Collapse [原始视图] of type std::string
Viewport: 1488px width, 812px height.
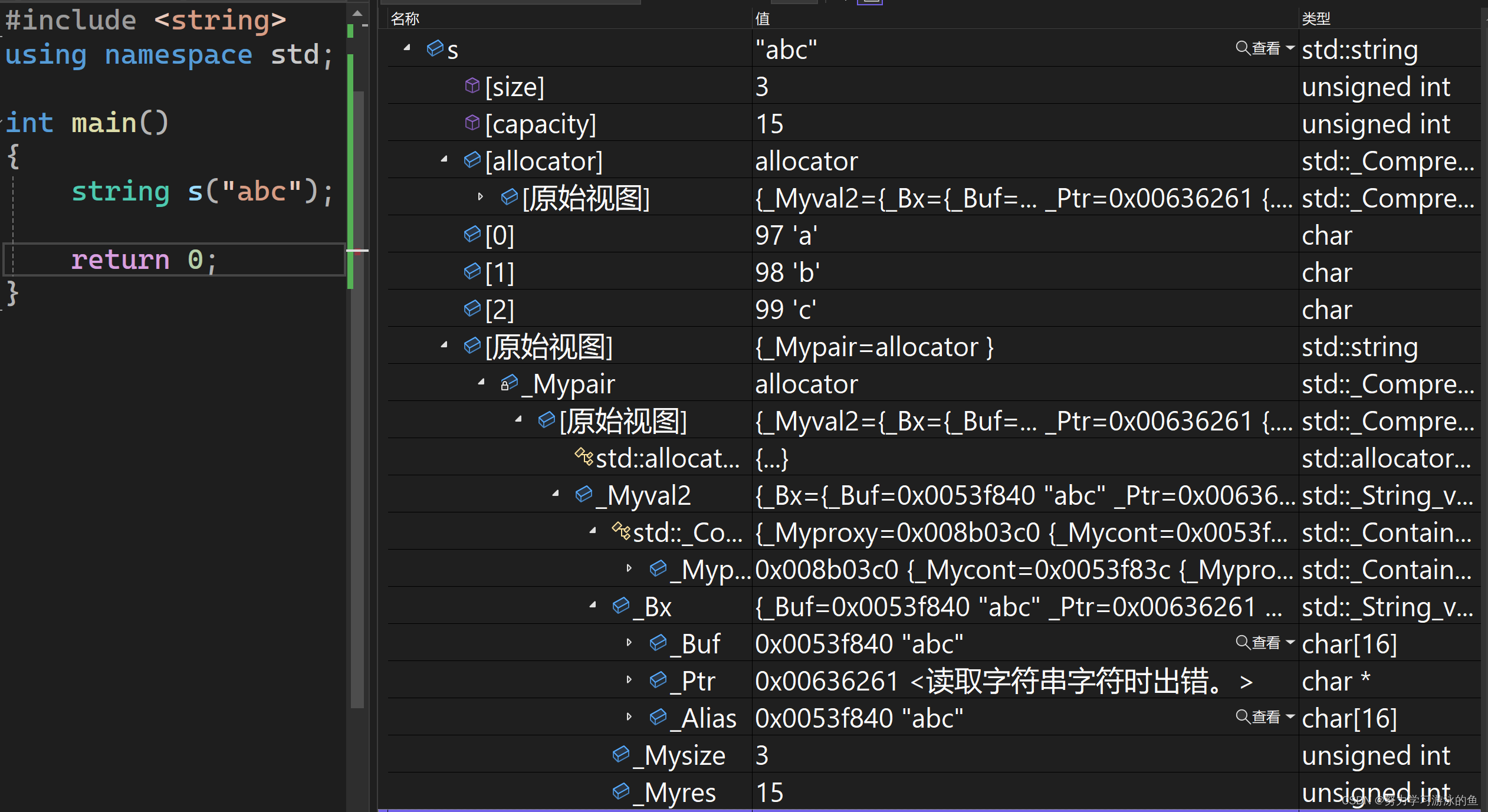point(444,345)
